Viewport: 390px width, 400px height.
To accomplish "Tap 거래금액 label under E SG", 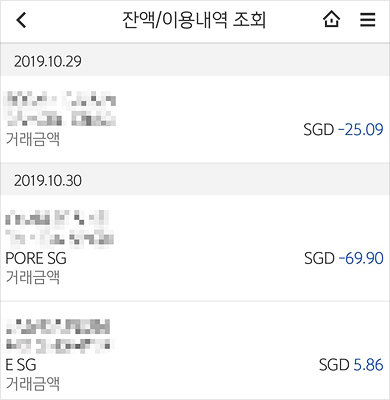I will point(33,383).
